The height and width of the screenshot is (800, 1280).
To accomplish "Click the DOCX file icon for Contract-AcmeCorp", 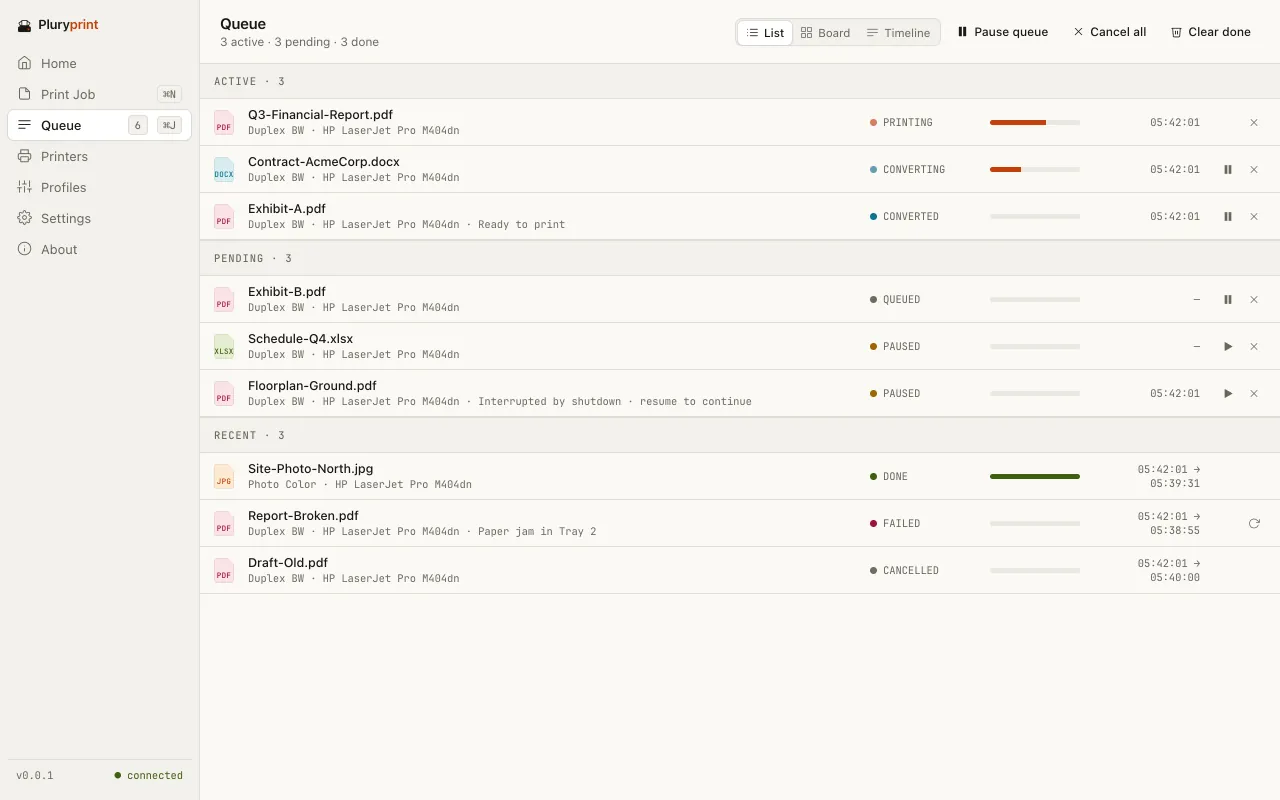I will pyautogui.click(x=224, y=170).
